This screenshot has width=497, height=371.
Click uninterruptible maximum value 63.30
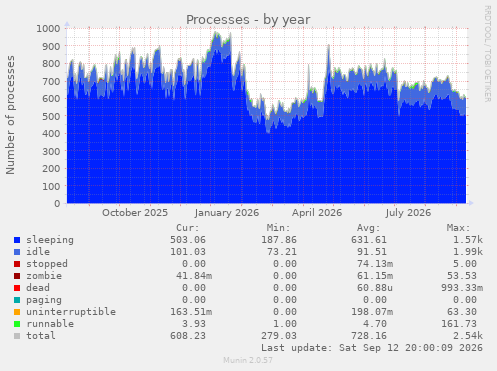(x=462, y=312)
